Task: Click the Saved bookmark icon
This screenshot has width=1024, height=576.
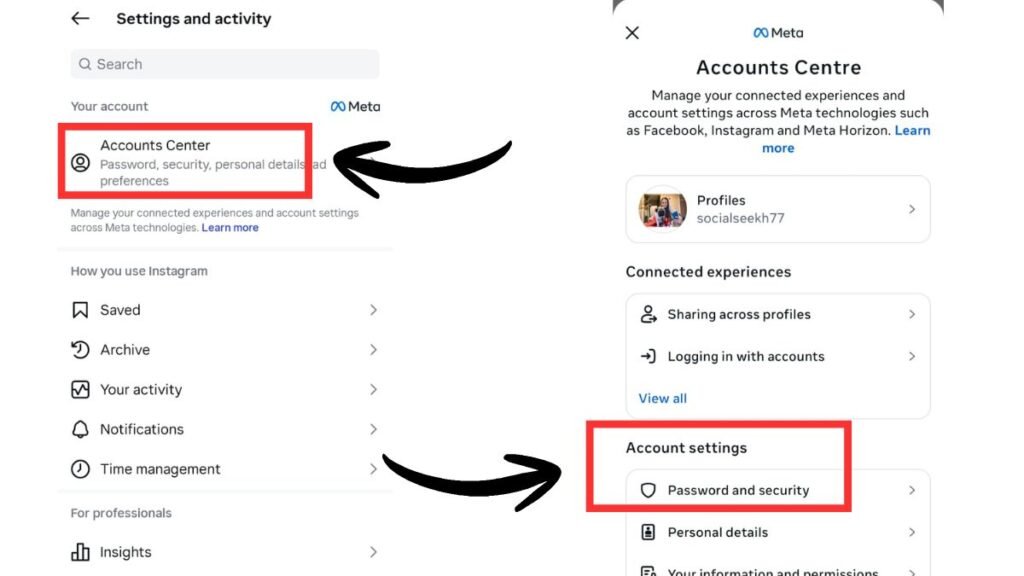Action: tap(81, 310)
